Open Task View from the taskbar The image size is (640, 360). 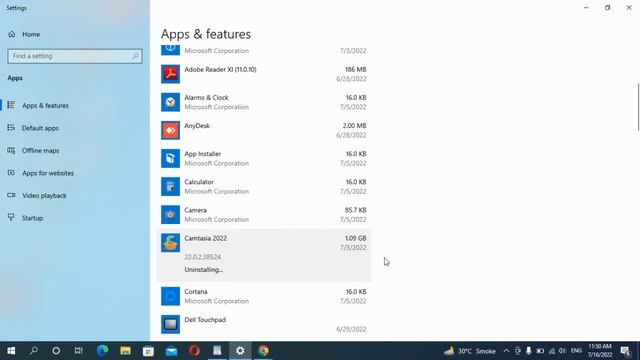(x=78, y=351)
